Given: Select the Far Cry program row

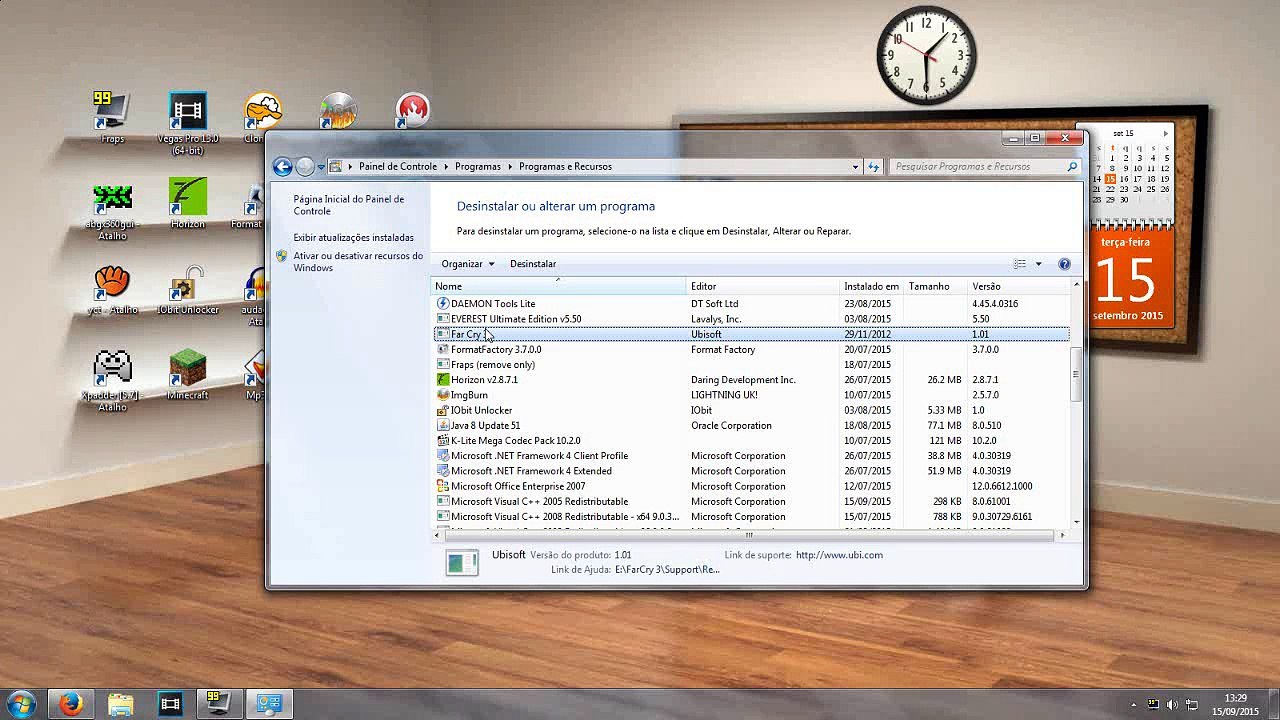Looking at the screenshot, I should coord(752,334).
